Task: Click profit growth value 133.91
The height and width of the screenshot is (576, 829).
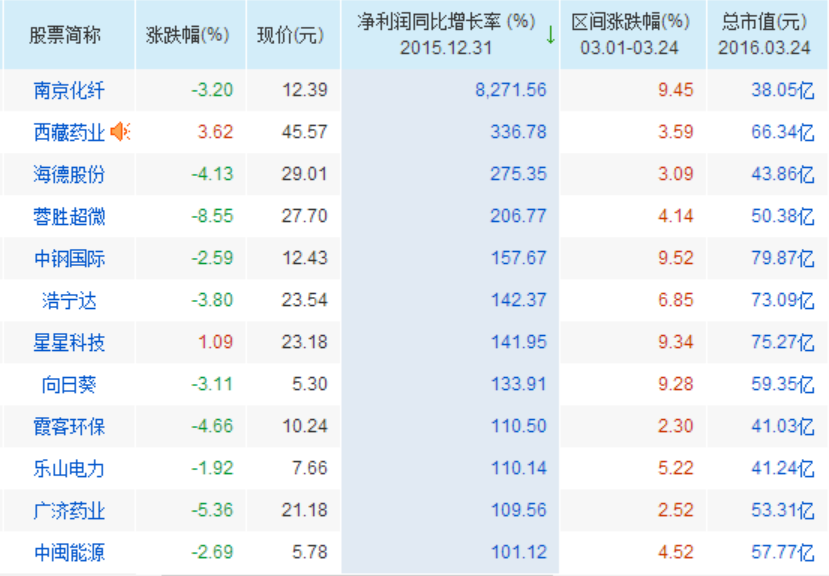Action: tap(519, 384)
